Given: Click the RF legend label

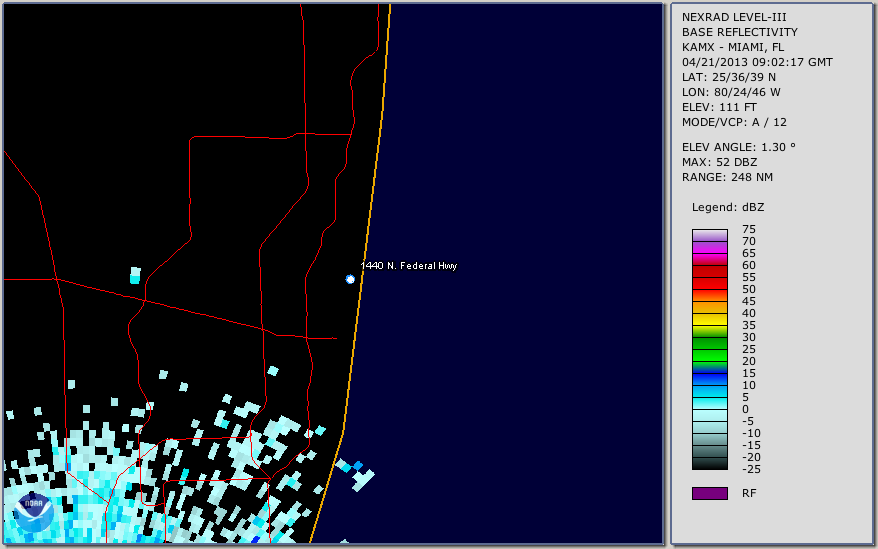Looking at the screenshot, I should click(749, 493).
